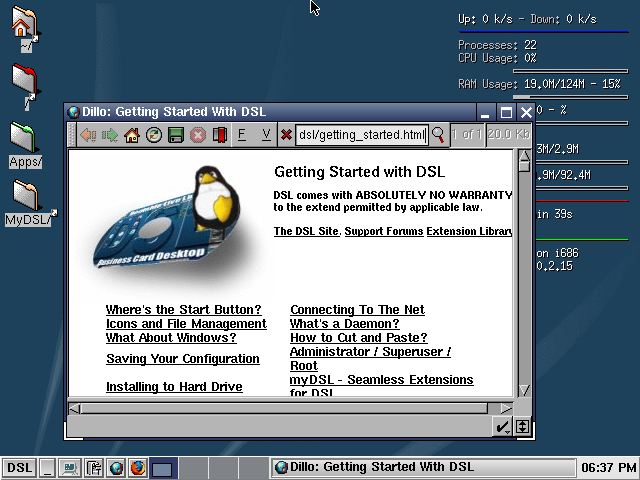Open the 'Icons and File Management' link

(x=186, y=324)
